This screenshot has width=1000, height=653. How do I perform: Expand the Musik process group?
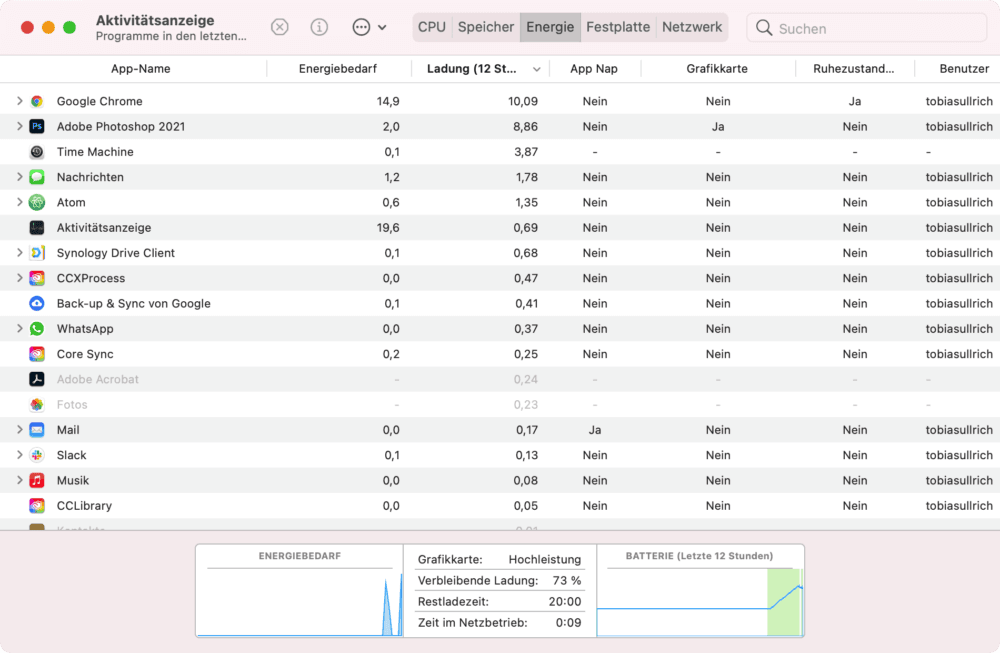tap(19, 480)
